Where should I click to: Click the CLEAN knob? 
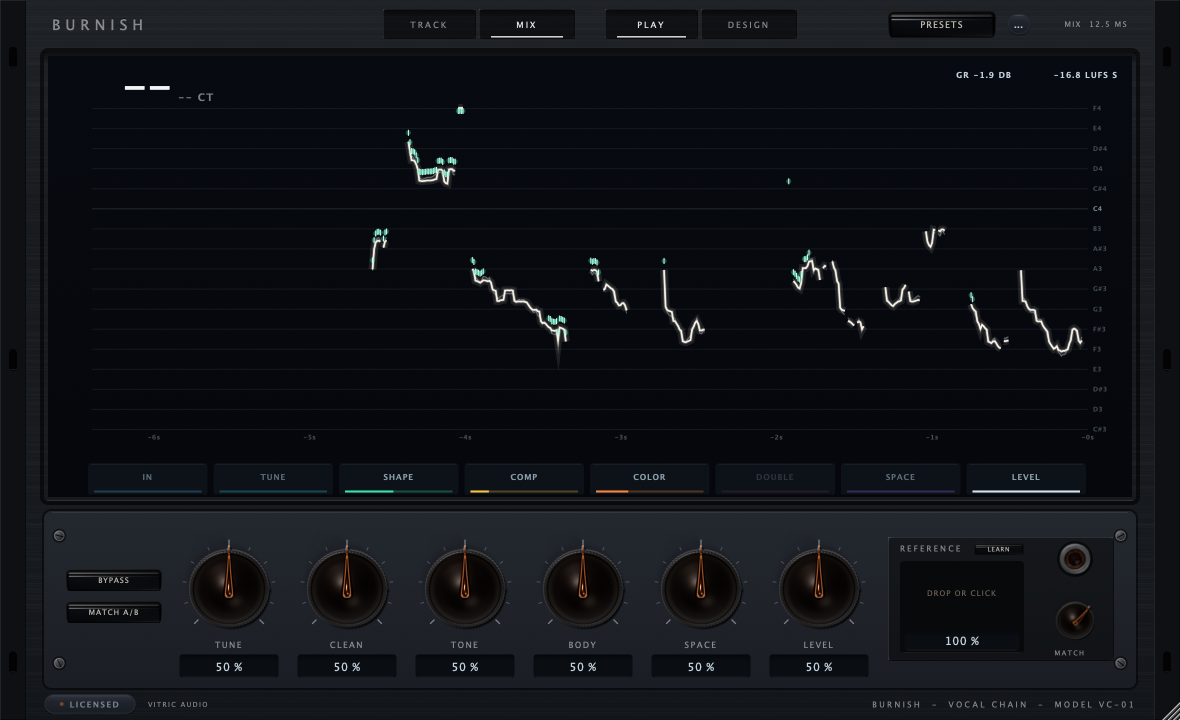tap(347, 588)
